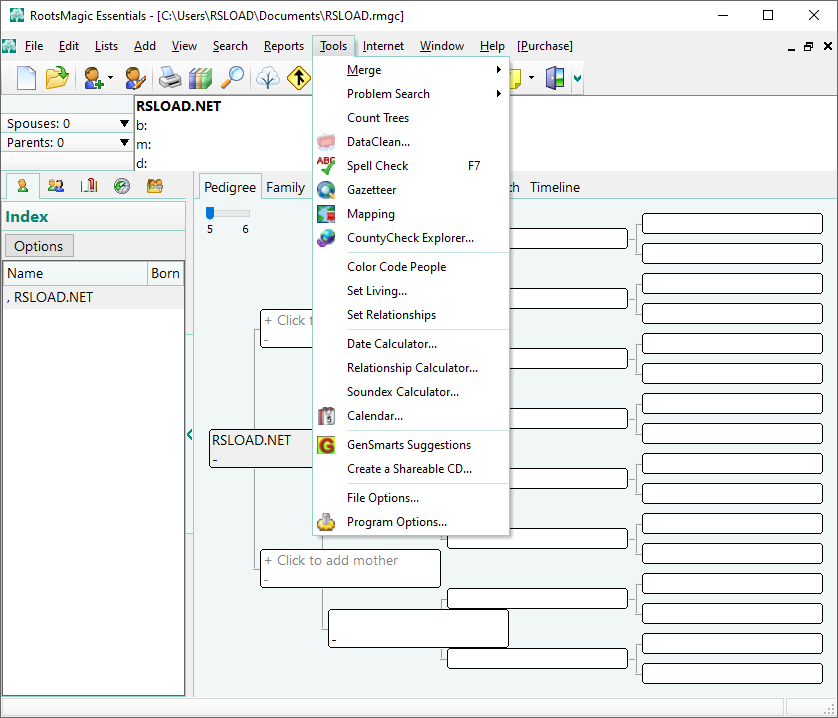Click the add person toolbar icon
The width and height of the screenshot is (838, 718).
[93, 78]
